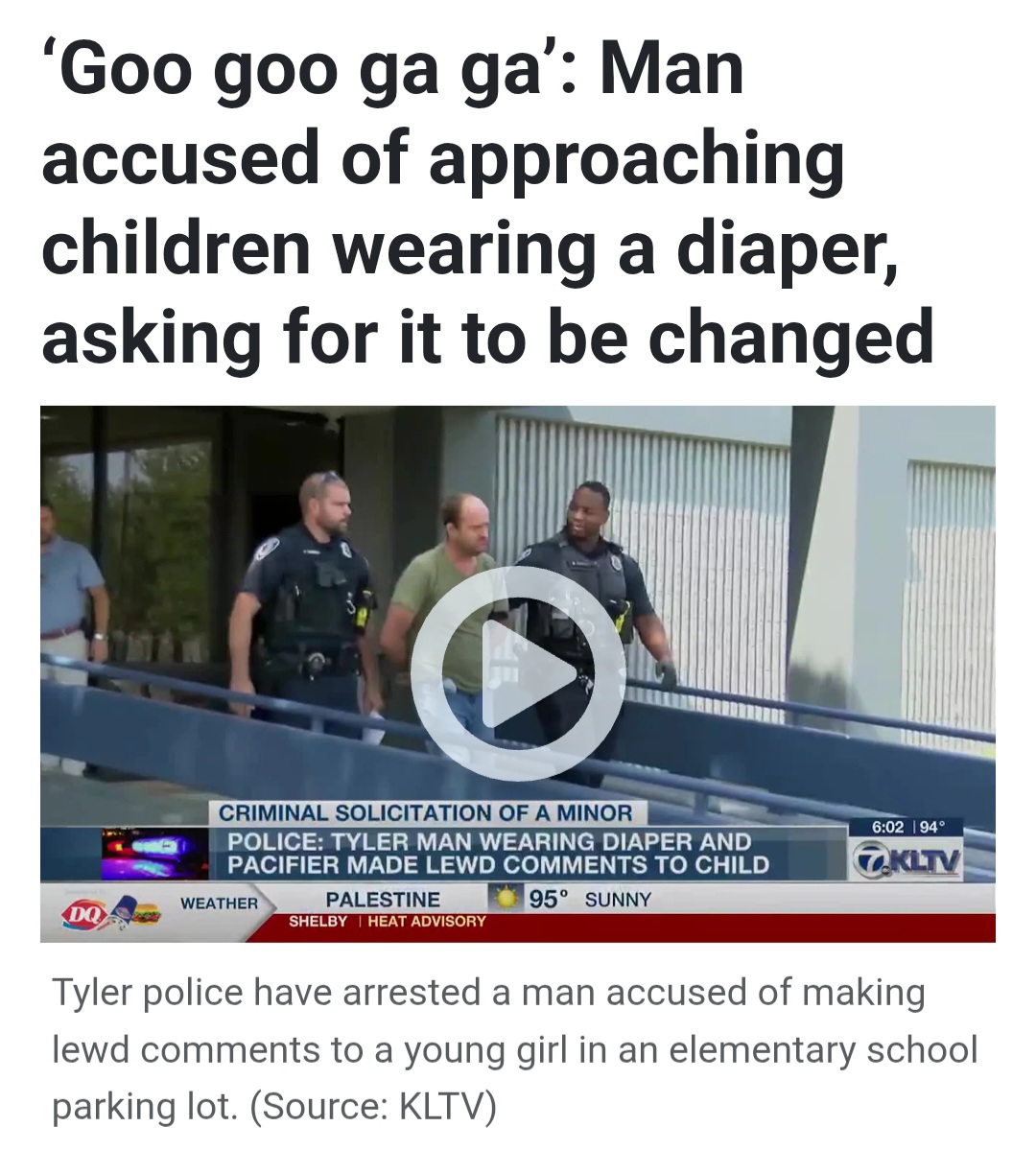Click the KLTV 7 station logo
Image resolution: width=1036 pixels, height=1150 pixels.
(906, 859)
